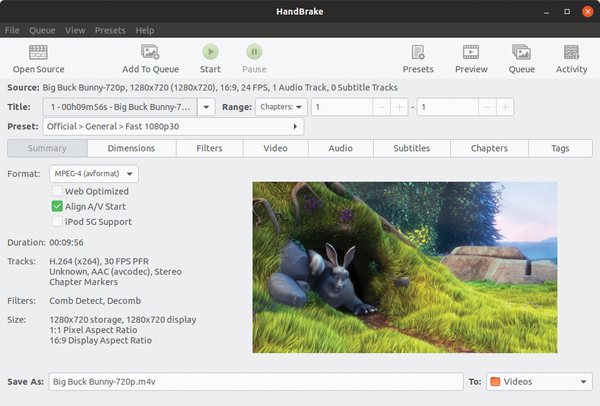This screenshot has height=406, width=600.
Task: Click the '1280x720 storage, 1280x720 display' text
Action: tap(122, 320)
